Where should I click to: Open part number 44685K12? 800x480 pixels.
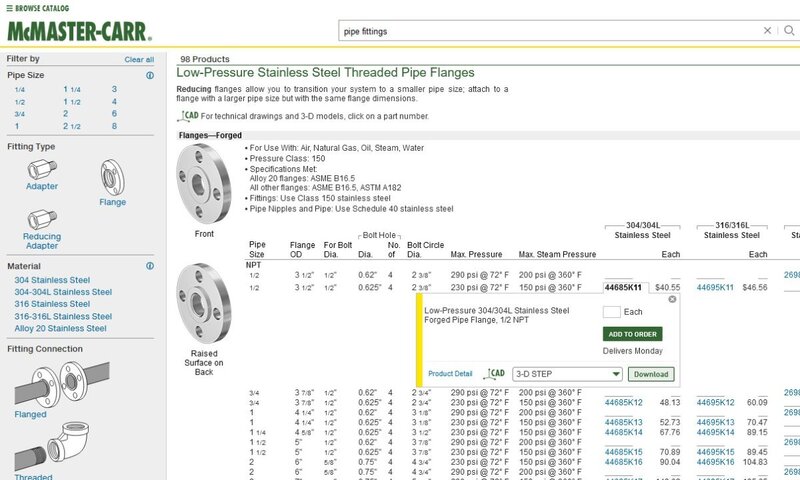click(x=623, y=402)
